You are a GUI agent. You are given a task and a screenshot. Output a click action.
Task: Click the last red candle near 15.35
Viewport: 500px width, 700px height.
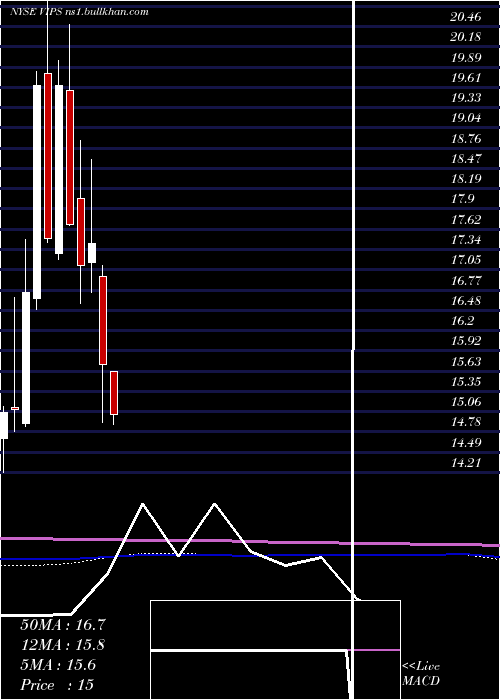[114, 393]
